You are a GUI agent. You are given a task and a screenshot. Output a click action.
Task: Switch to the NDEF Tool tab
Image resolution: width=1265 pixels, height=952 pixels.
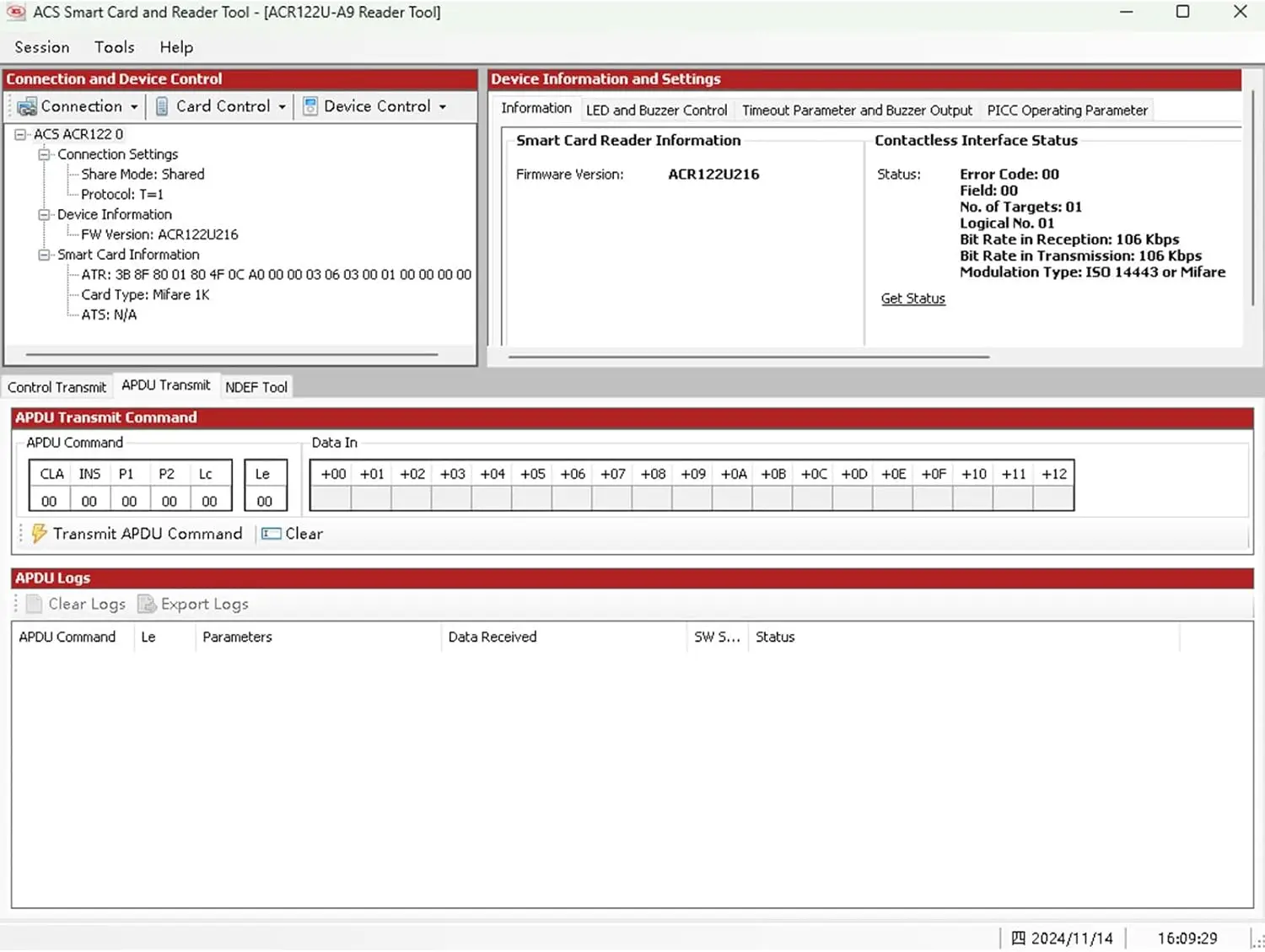click(256, 387)
